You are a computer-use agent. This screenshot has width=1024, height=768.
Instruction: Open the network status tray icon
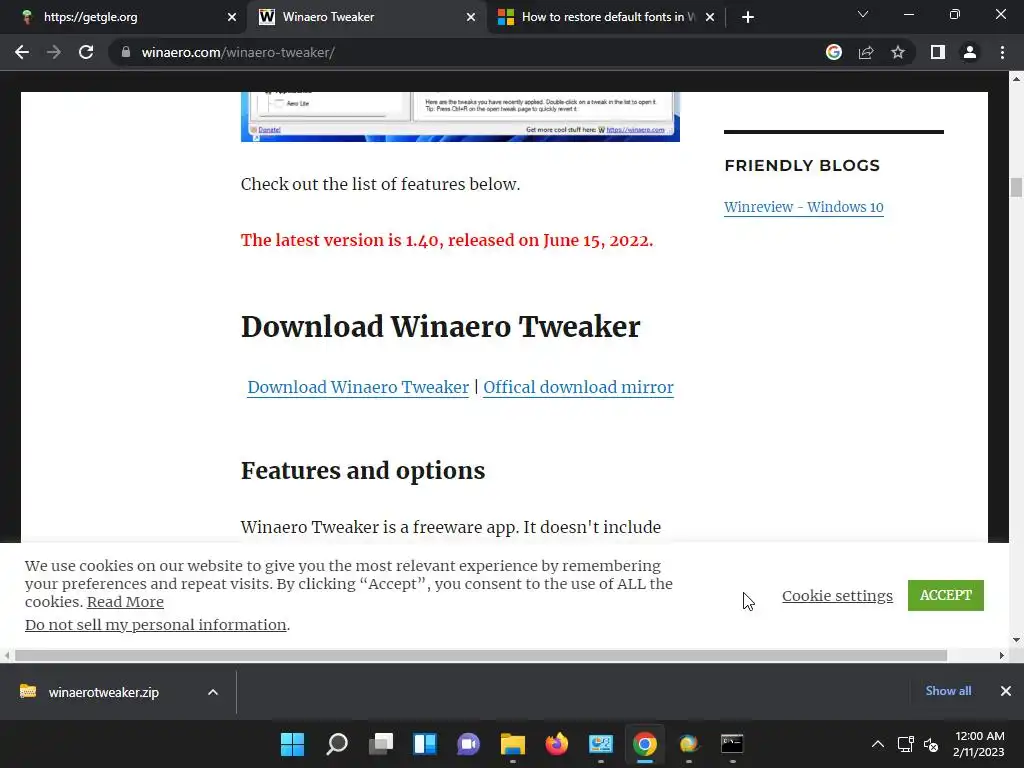(905, 744)
